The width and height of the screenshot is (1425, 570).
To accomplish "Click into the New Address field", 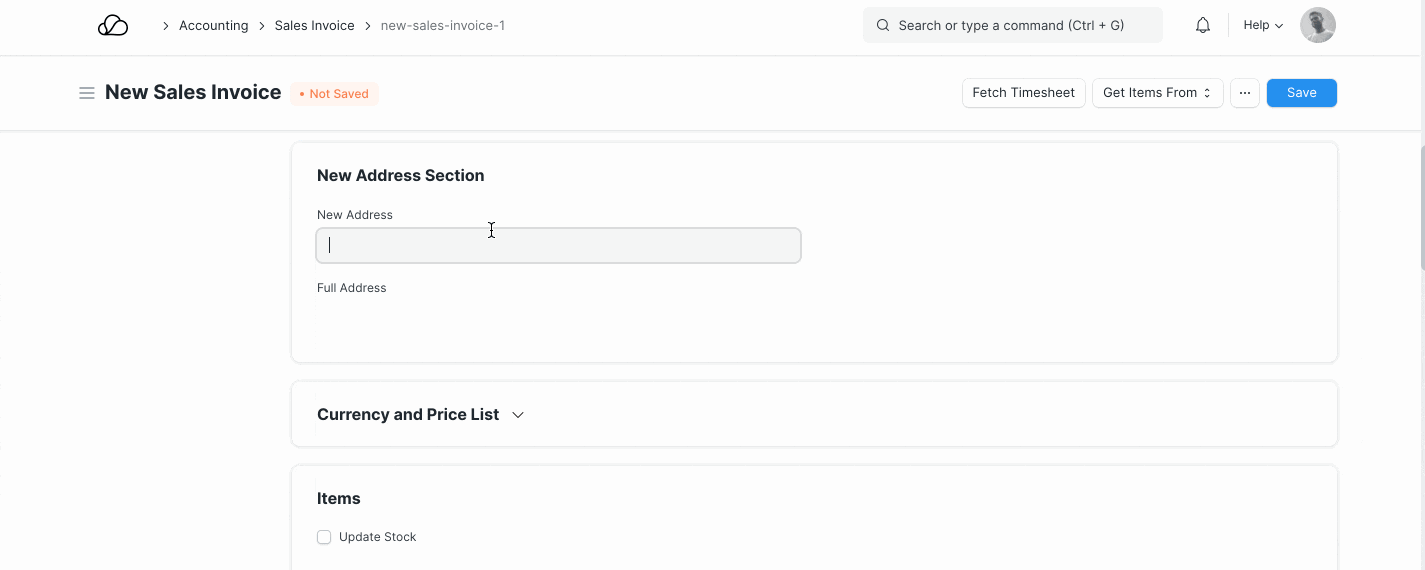I will point(558,246).
